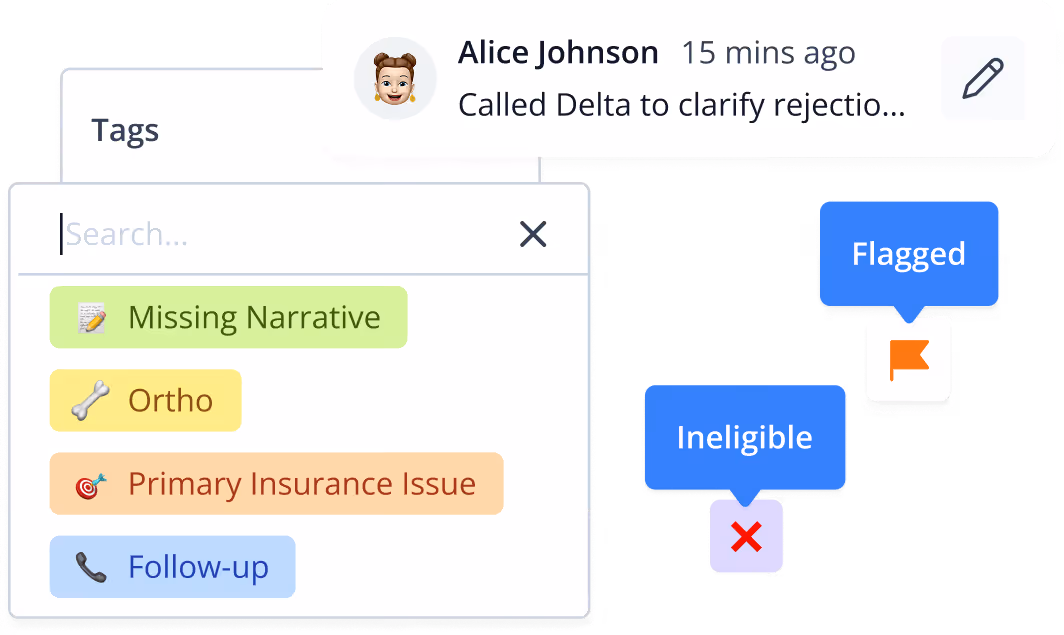Select the Primary Insurance Issue tag

coord(276,483)
